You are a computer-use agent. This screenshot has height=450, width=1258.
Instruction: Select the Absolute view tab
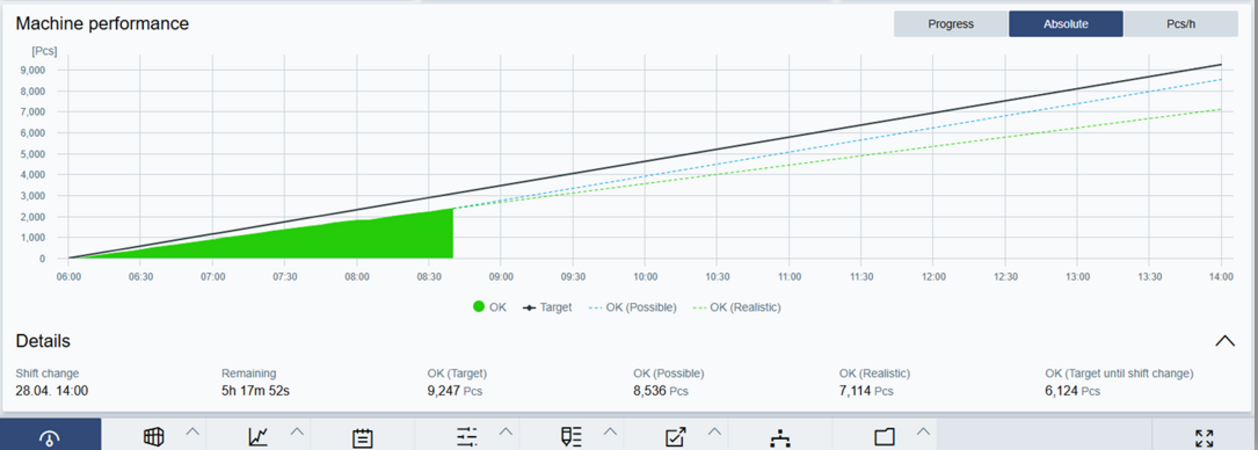[x=1066, y=24]
